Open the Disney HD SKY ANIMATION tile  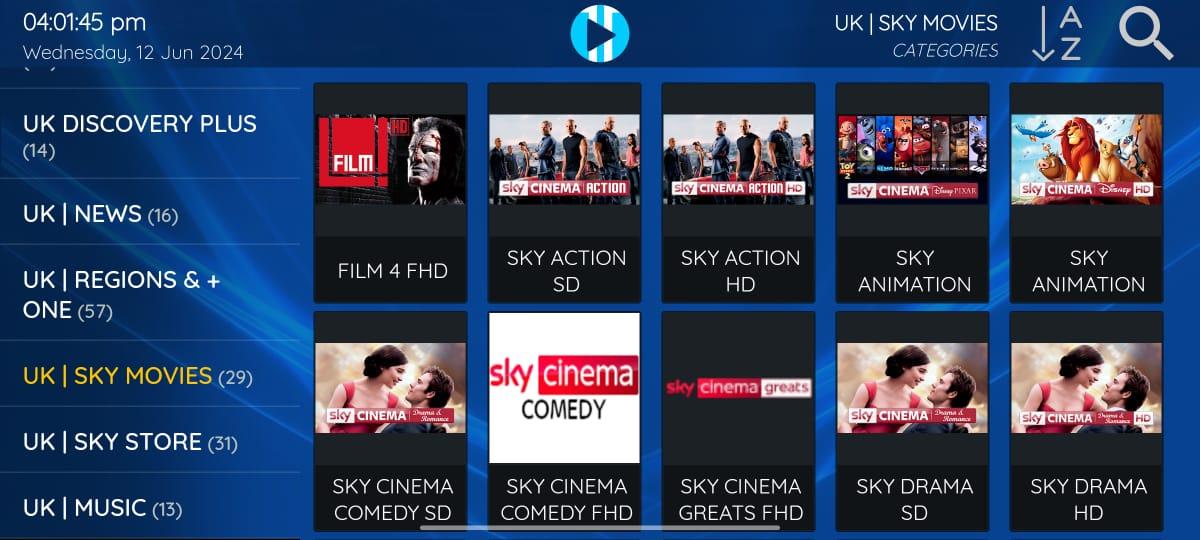point(1088,192)
